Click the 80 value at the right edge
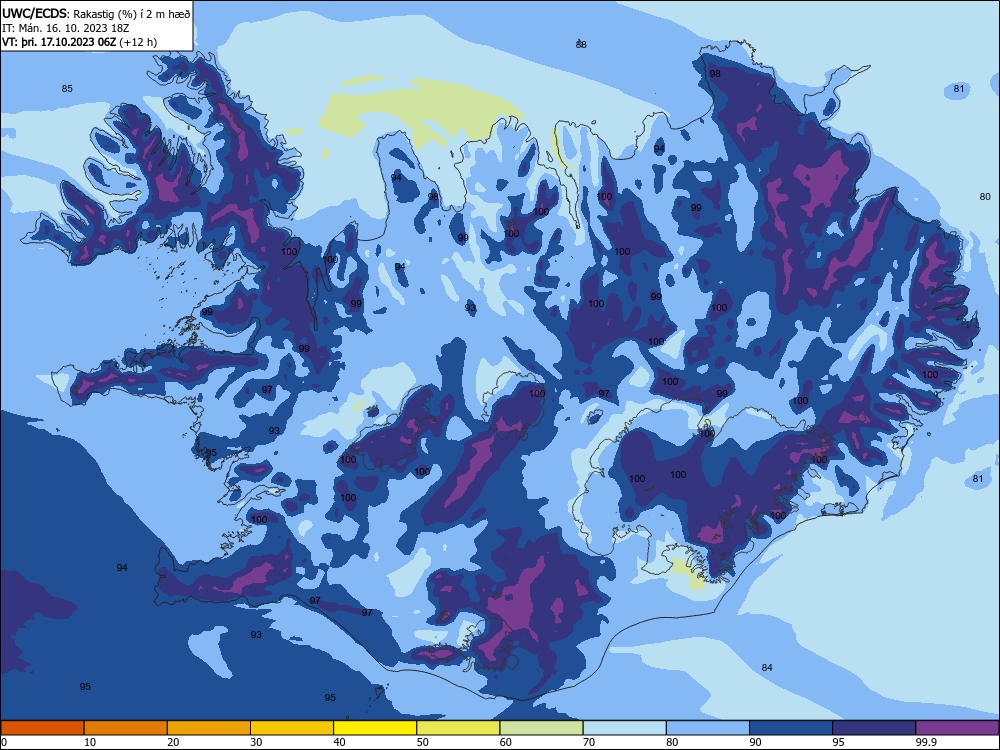Viewport: 1000px width, 750px height. 985,196
